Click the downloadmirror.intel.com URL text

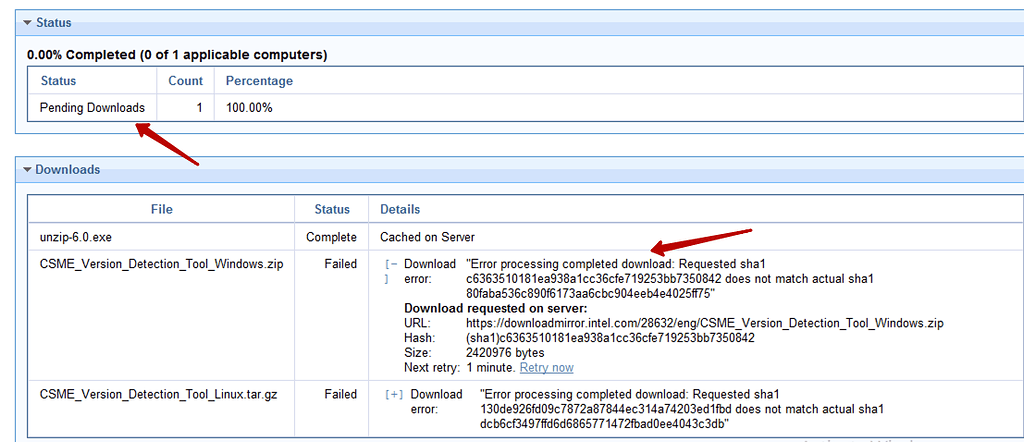tap(704, 323)
